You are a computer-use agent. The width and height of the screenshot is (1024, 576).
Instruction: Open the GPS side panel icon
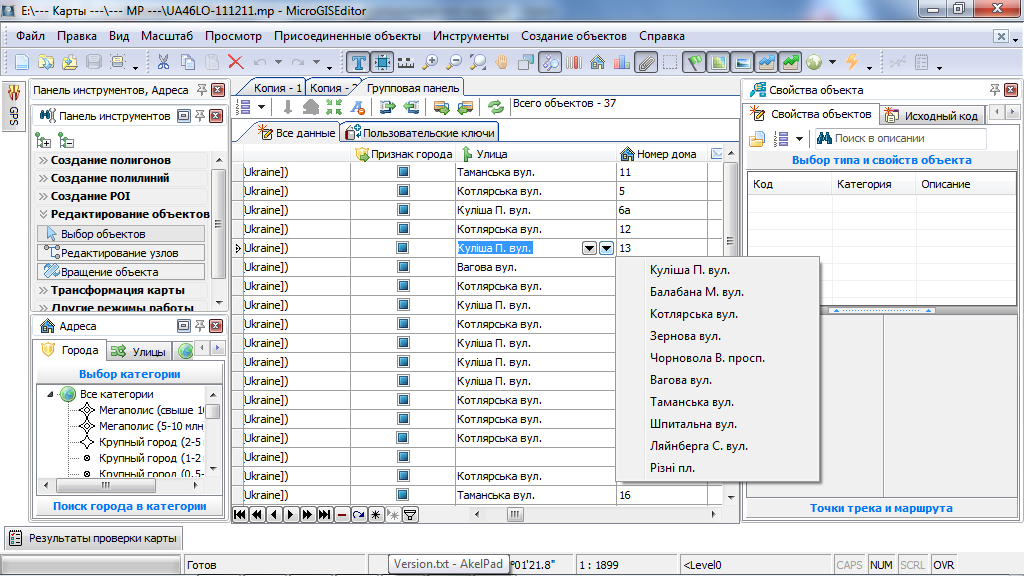(x=14, y=106)
